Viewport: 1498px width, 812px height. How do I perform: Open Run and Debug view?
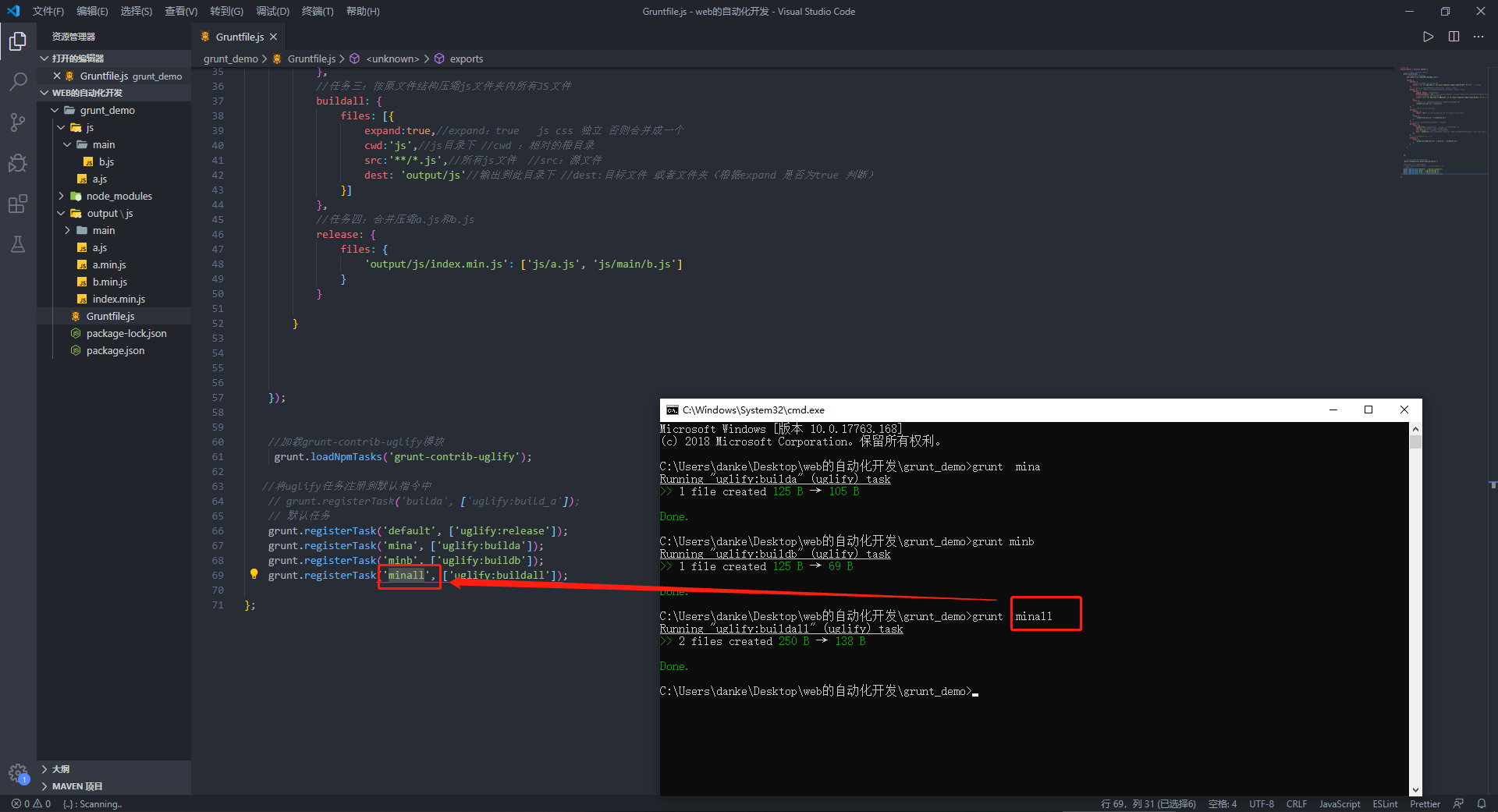(x=18, y=163)
